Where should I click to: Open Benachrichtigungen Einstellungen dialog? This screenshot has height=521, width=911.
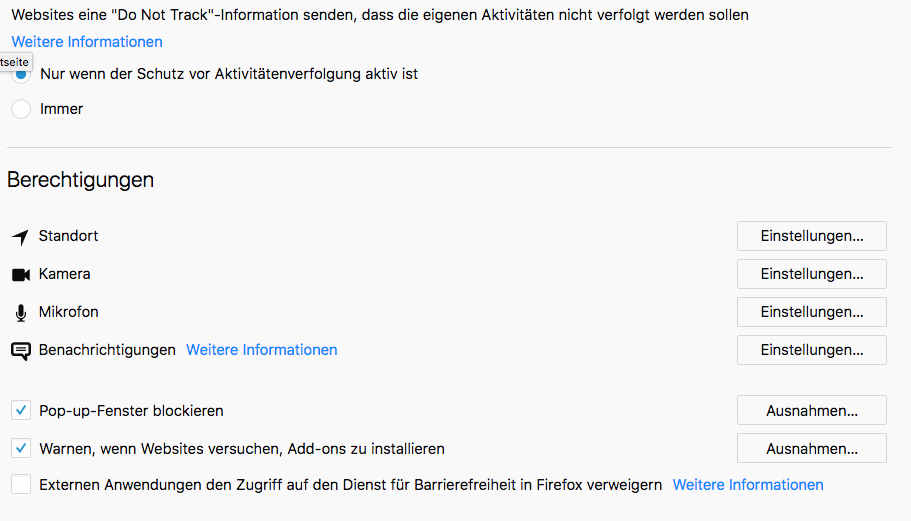tap(811, 350)
